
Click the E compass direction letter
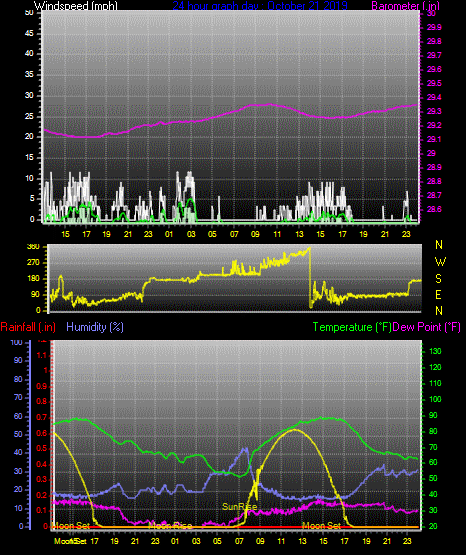click(438, 295)
